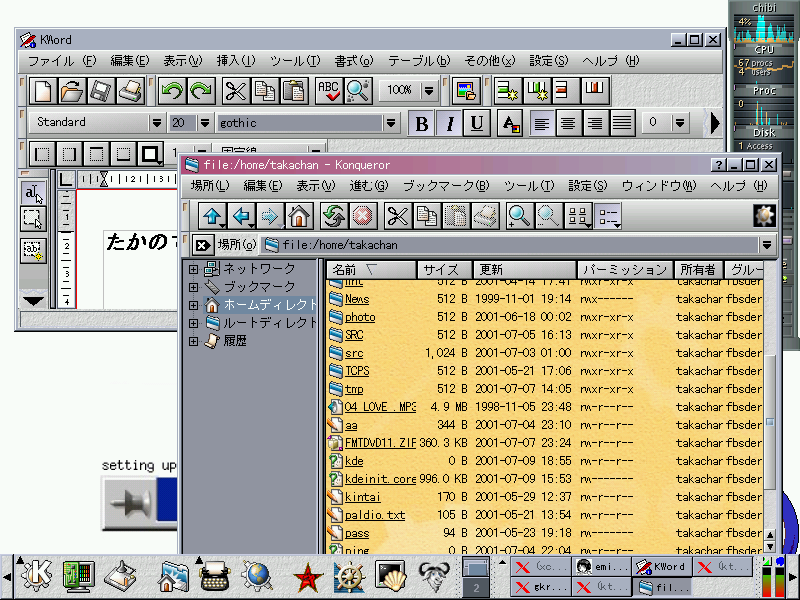Viewport: 800px width, 600px height.
Task: Align text right in KWord
Action: [595, 123]
